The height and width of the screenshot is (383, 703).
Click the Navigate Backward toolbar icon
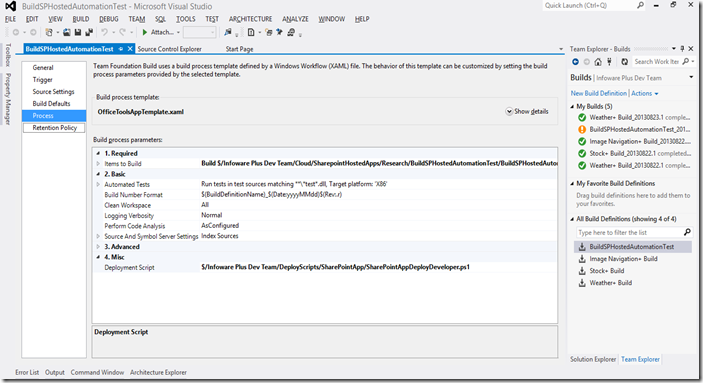[16, 32]
